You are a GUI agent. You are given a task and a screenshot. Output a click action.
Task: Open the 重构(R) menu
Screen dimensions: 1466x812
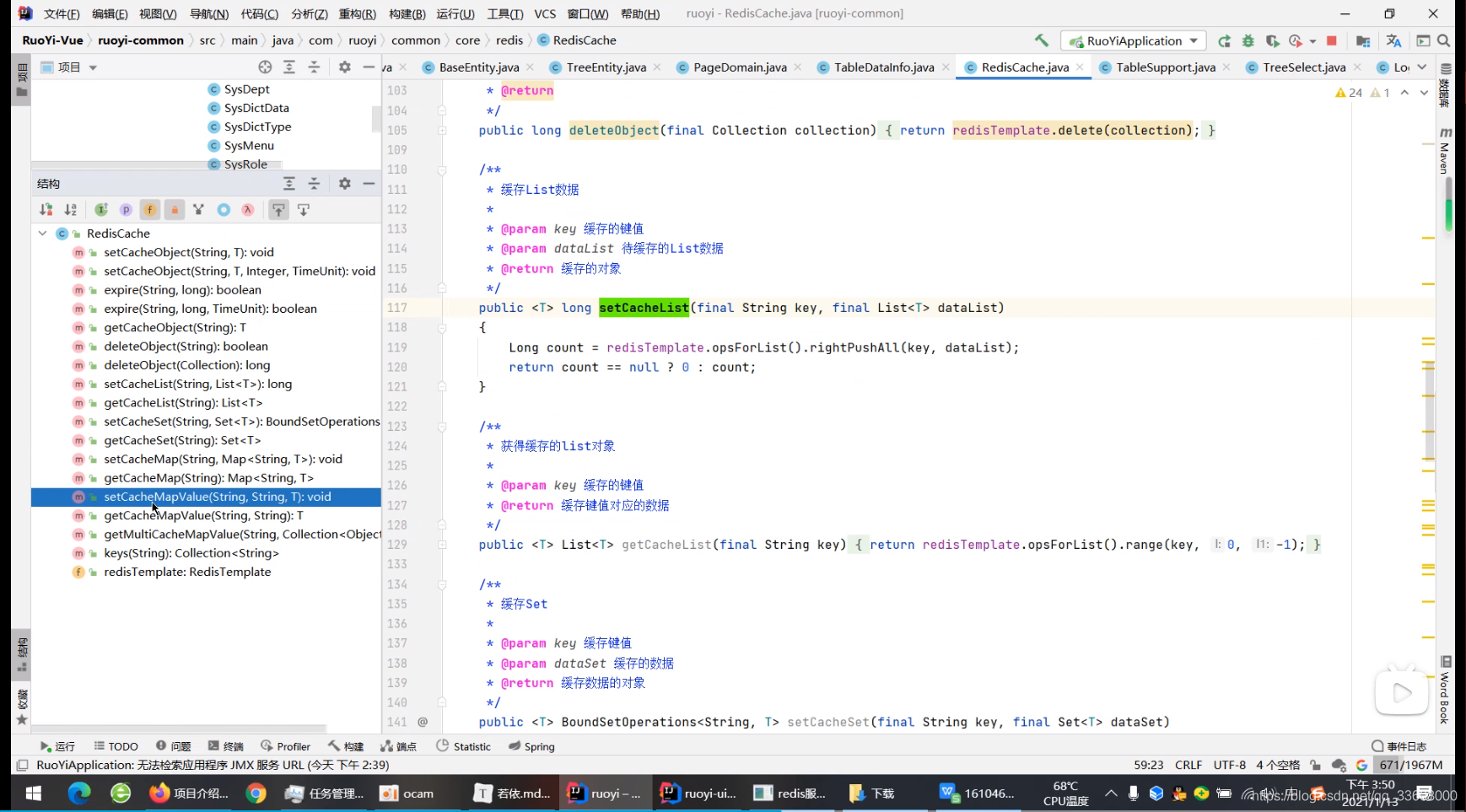click(x=358, y=13)
